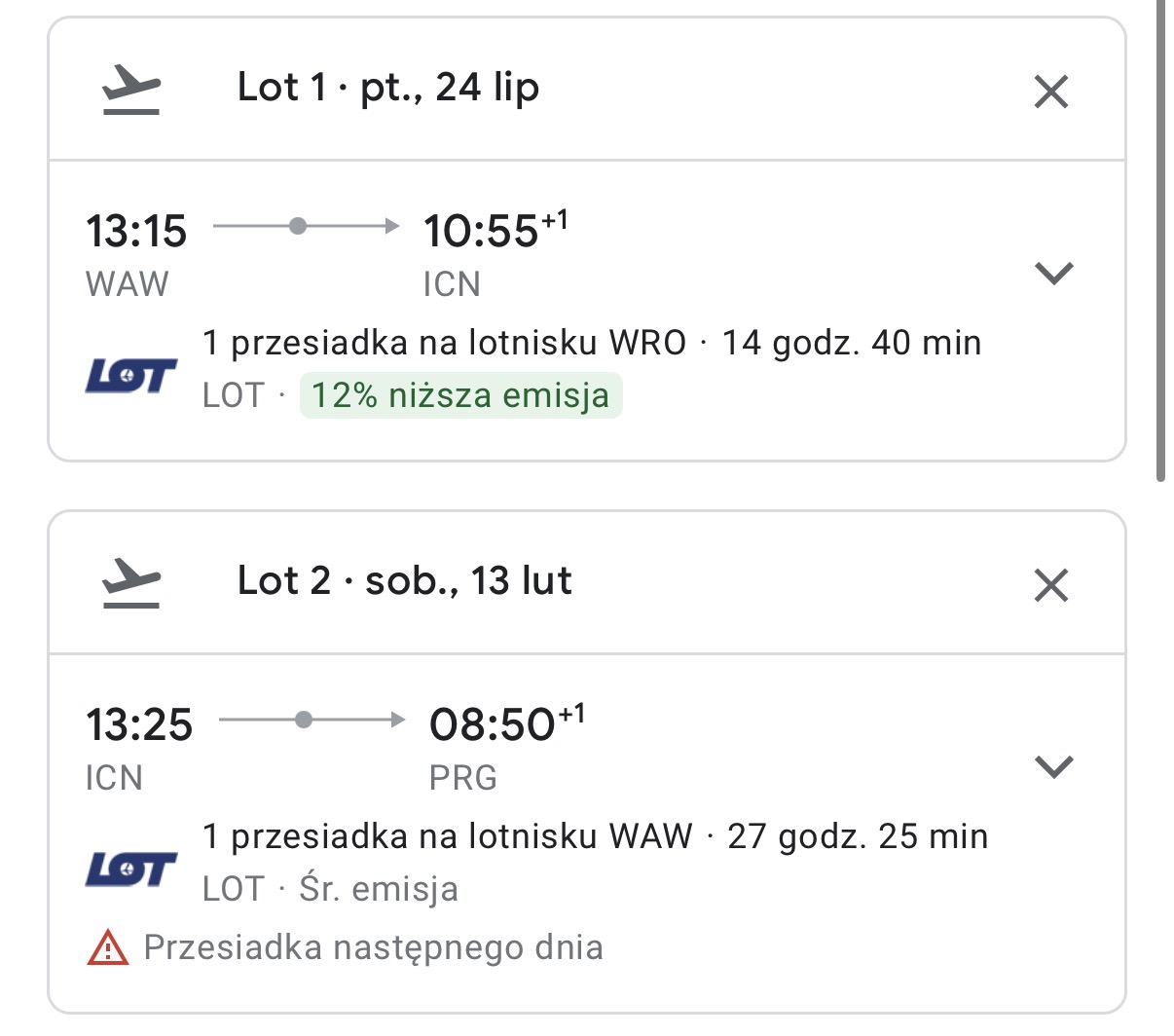The height and width of the screenshot is (1036, 1174).
Task: Click the layover dot on WAW to ICN route line
Action: pyautogui.click(x=298, y=227)
